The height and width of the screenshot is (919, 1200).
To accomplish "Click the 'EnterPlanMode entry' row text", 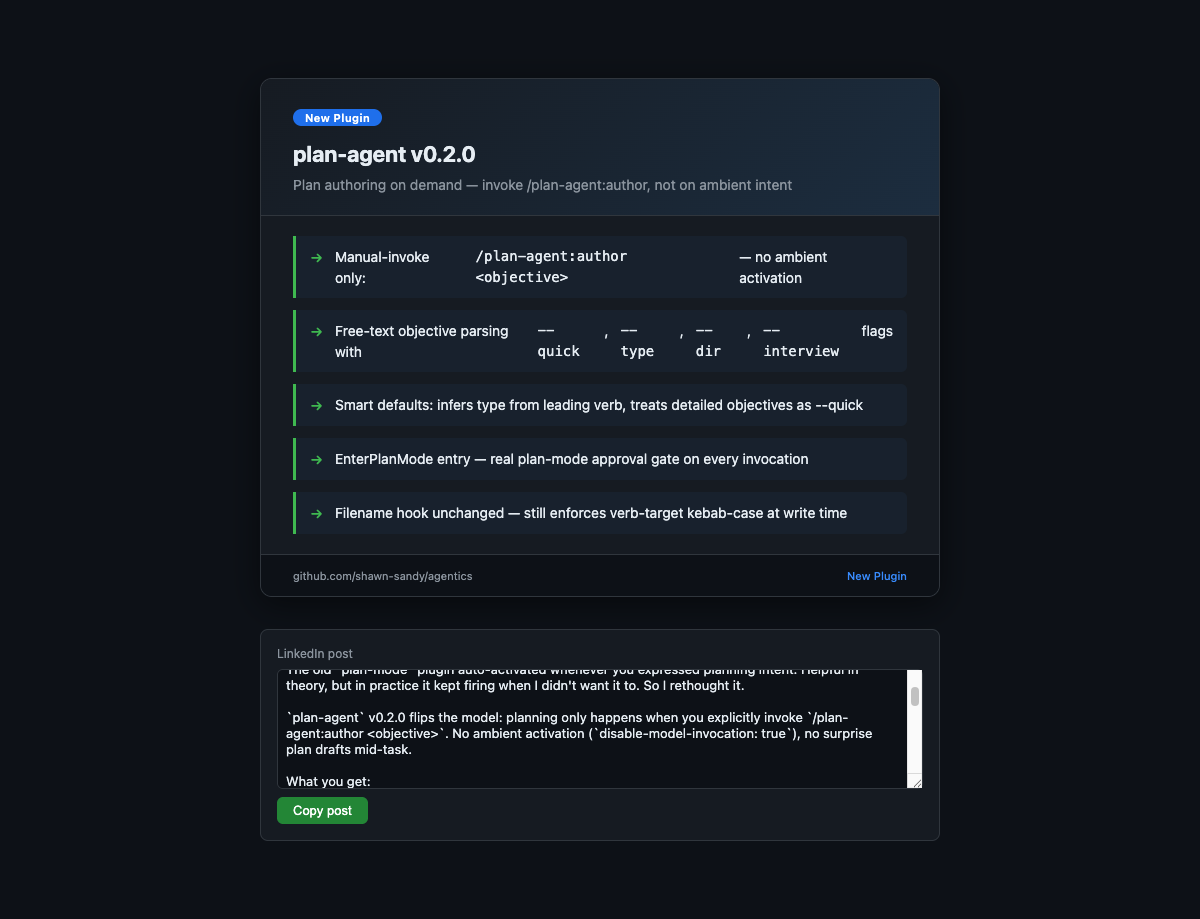I will (x=572, y=459).
